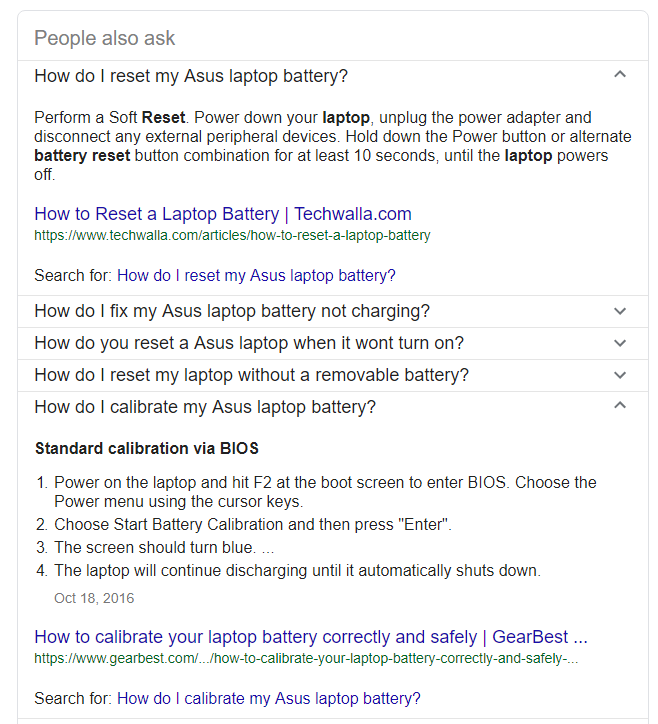Search for "How do I reset my Asus laptop battery?"
The width and height of the screenshot is (658, 724).
(256, 275)
